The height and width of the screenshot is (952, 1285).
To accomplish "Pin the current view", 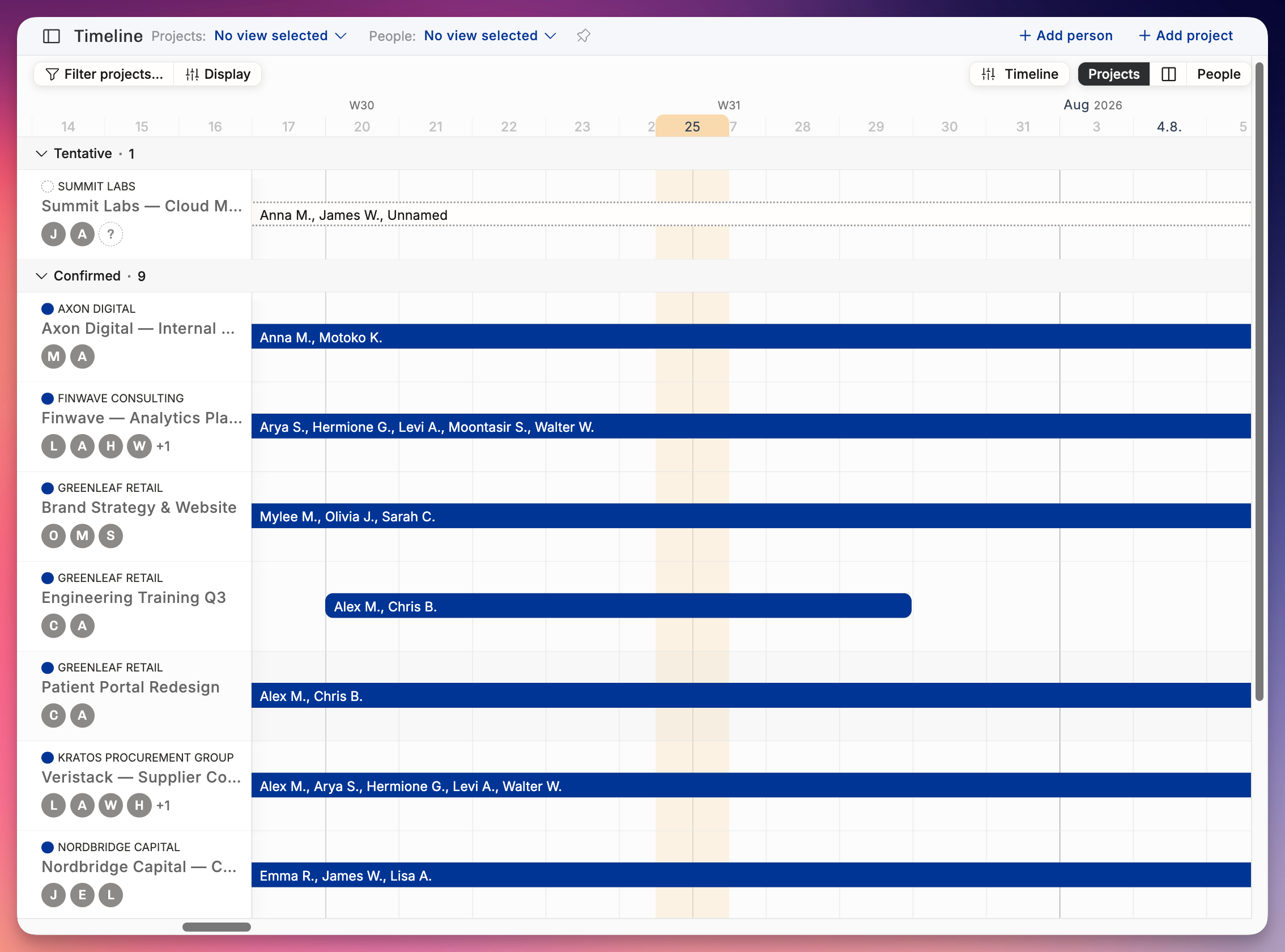I will (583, 36).
